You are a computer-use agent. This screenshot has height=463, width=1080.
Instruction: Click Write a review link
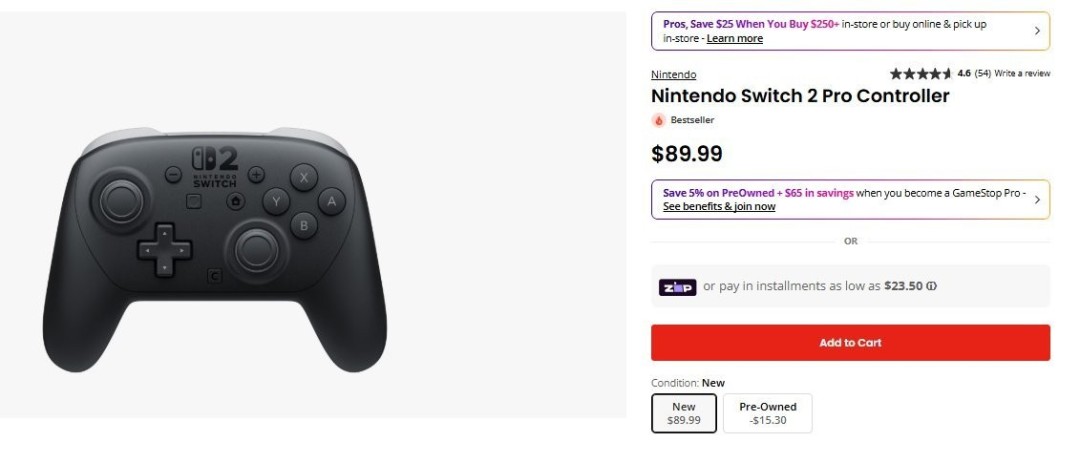1022,73
